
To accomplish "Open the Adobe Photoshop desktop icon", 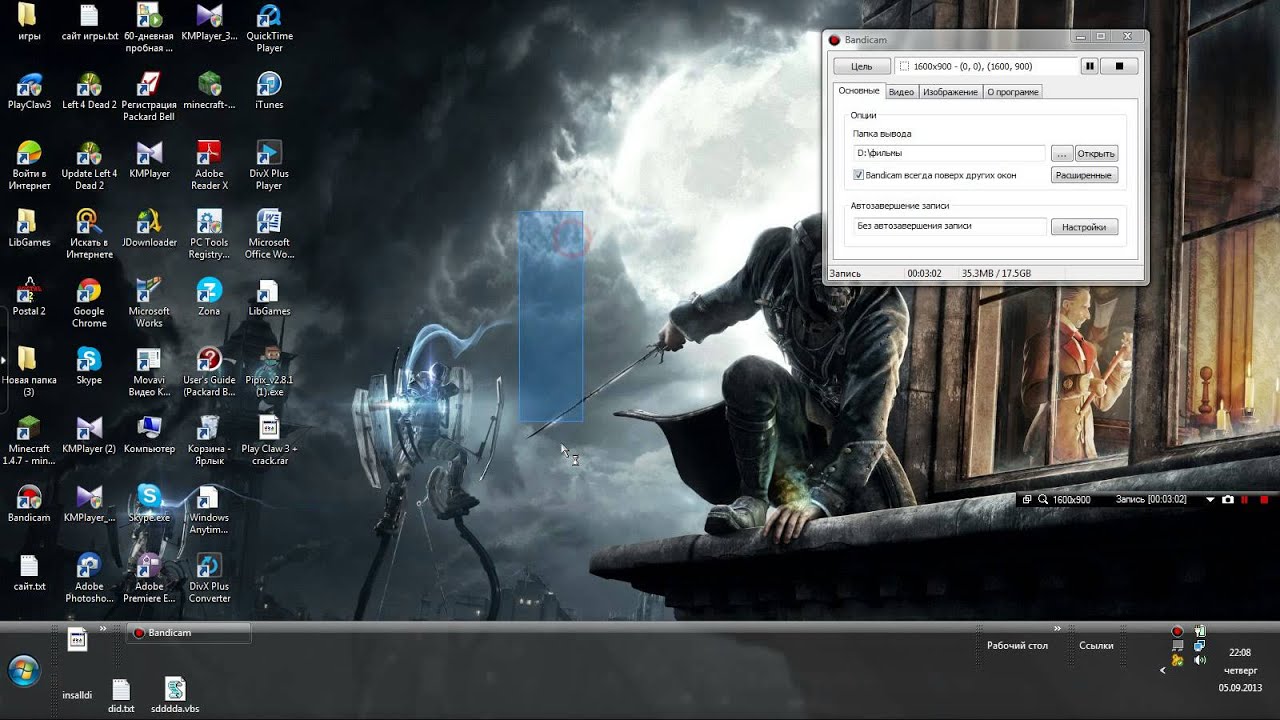I will [x=89, y=577].
